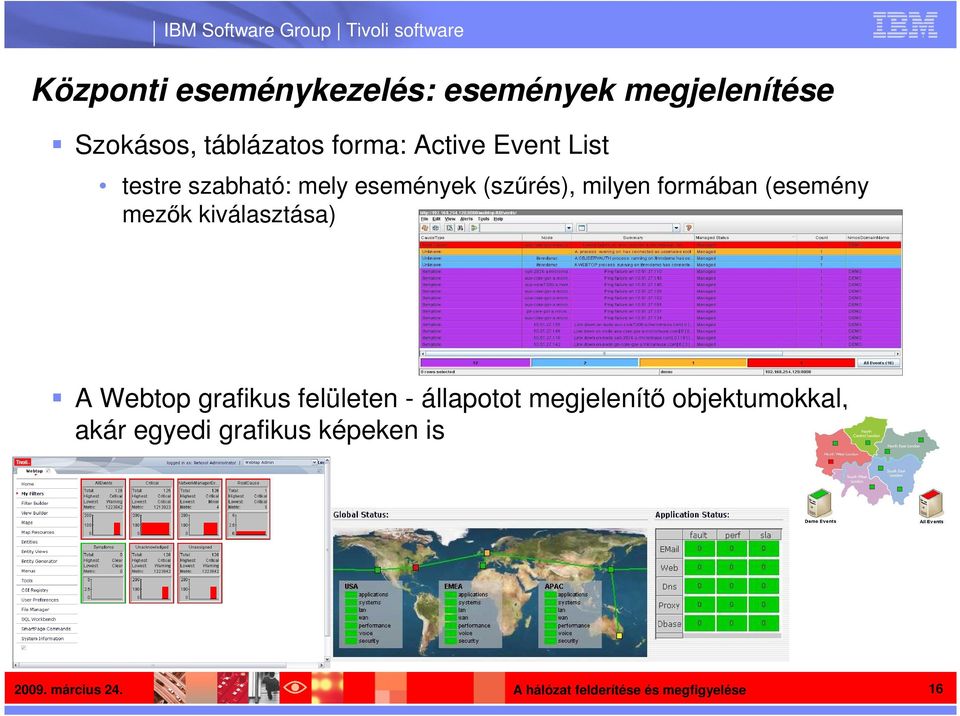Click USA applications status indicator
The image size is (960, 716).
click(351, 595)
